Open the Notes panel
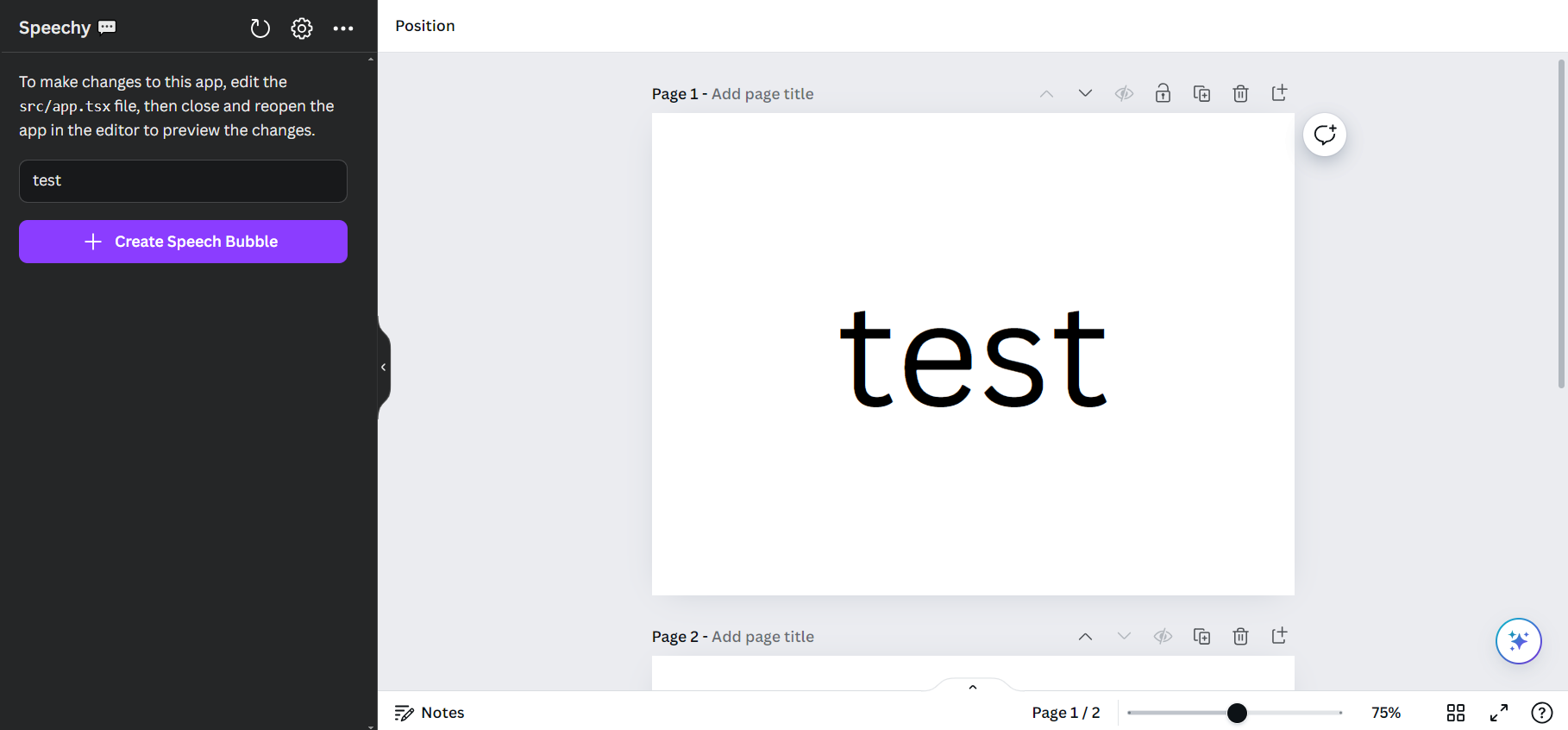Screen dimensions: 1568x730 (x=430, y=713)
